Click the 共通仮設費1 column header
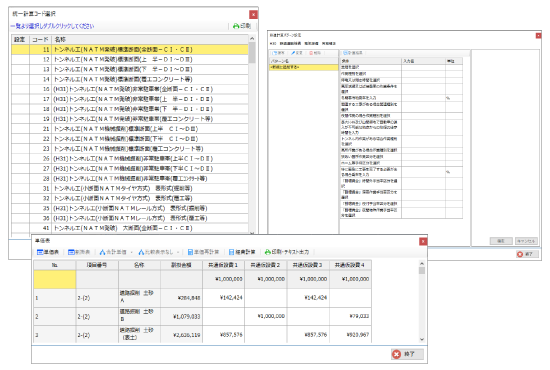The width and height of the screenshot is (550, 370). click(223, 265)
